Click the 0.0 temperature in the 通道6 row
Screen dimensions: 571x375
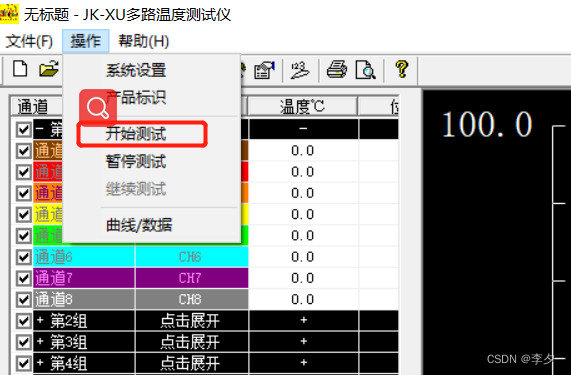click(x=303, y=257)
